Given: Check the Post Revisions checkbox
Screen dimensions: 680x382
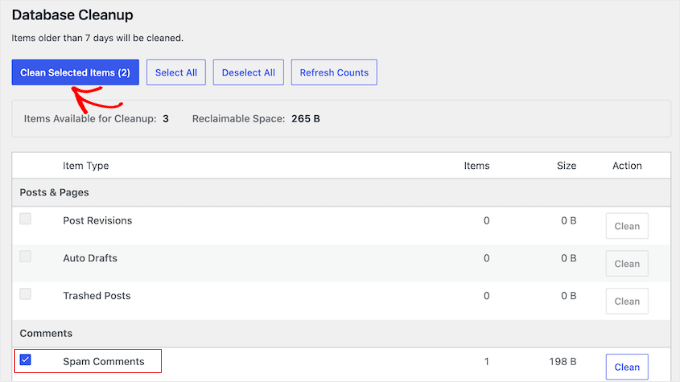Looking at the screenshot, I should [25, 219].
